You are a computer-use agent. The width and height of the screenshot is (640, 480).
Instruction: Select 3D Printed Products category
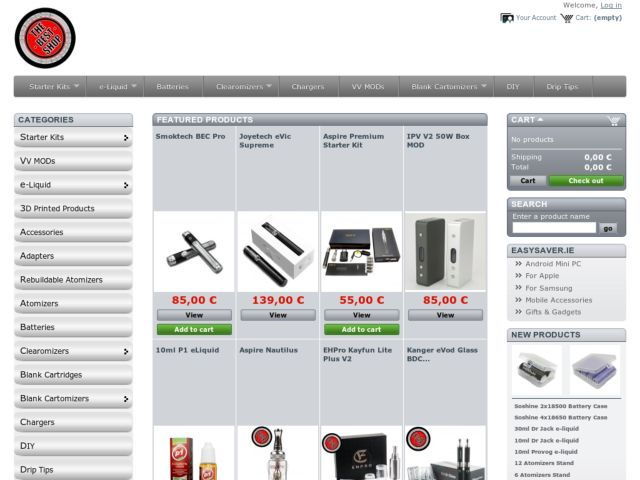coord(73,208)
